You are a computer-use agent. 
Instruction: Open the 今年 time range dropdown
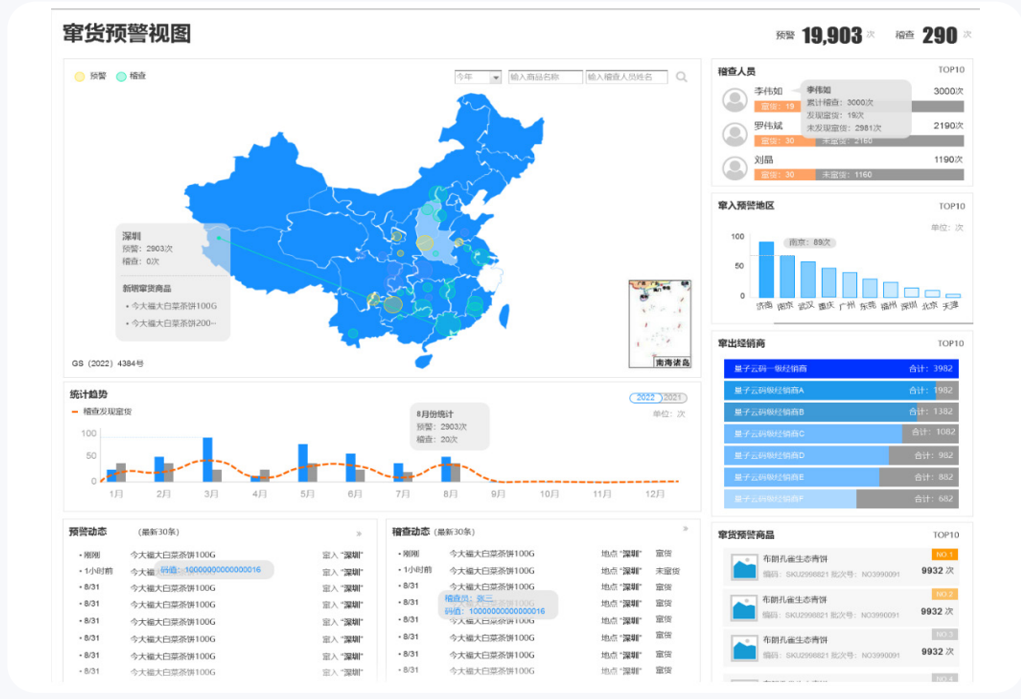pos(478,77)
